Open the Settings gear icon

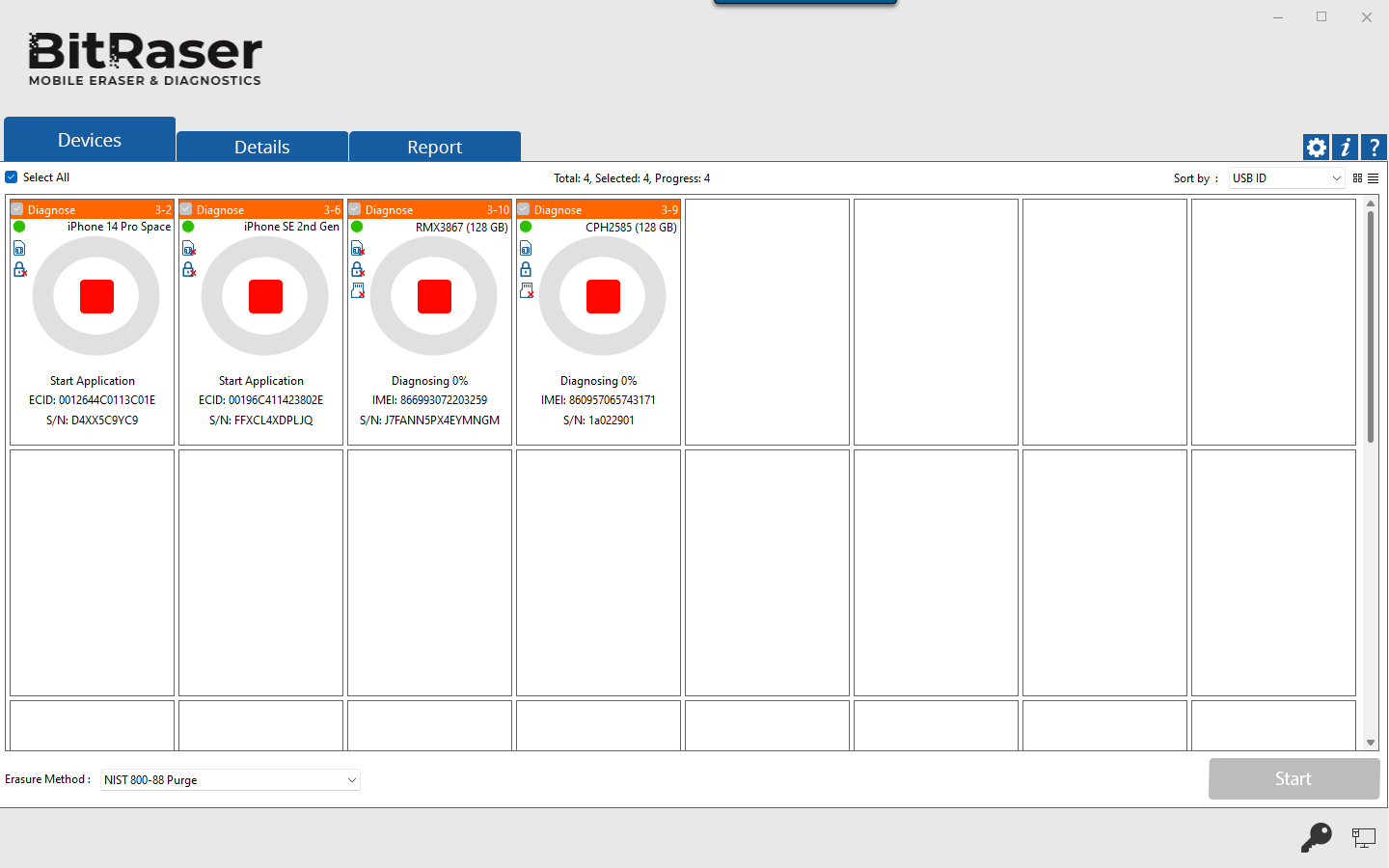click(x=1316, y=148)
